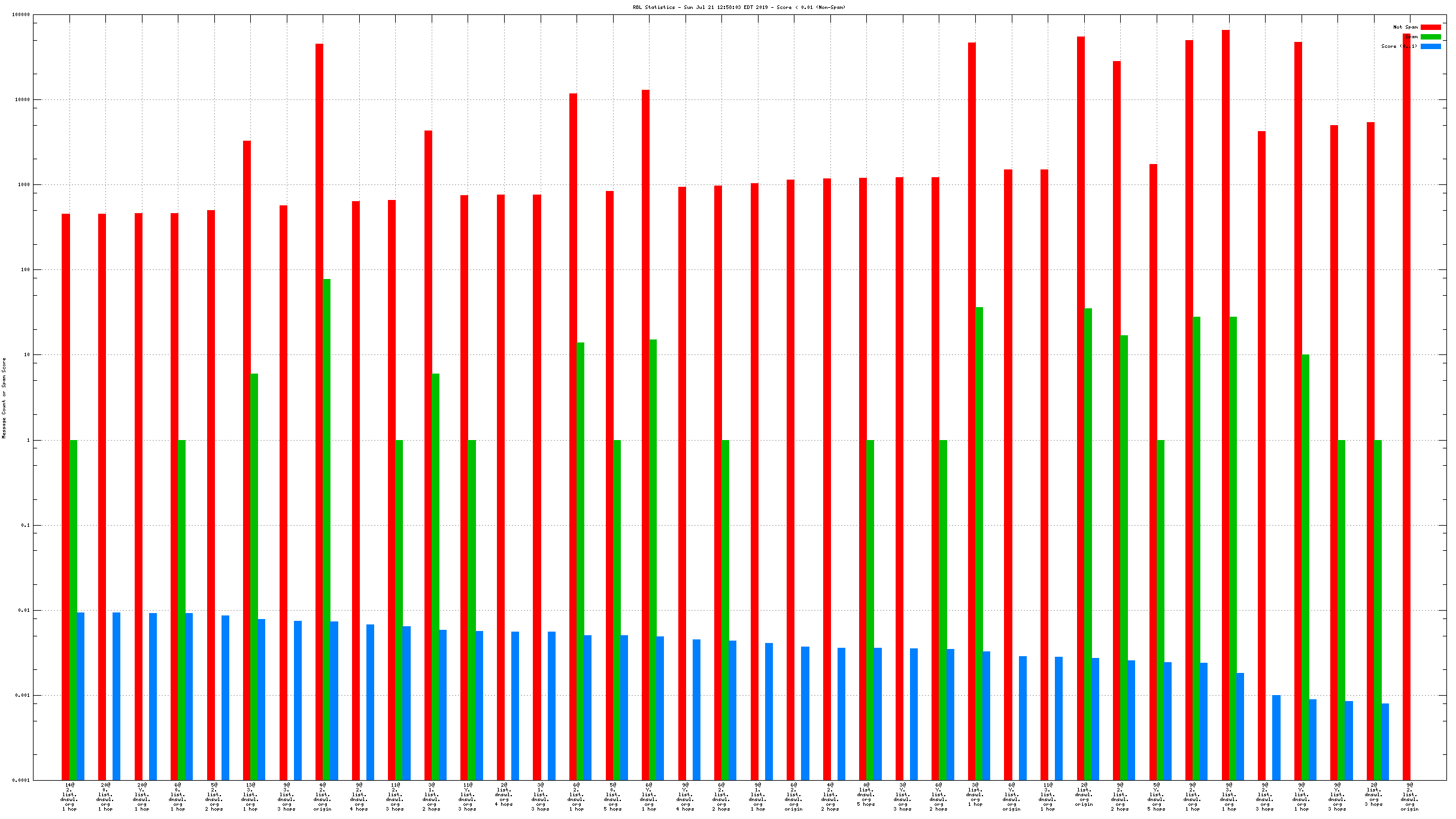Click the 14@2.list.dnswl.org 1 hop axis label
Screen dimensions: 1456x819
pyautogui.click(x=69, y=796)
